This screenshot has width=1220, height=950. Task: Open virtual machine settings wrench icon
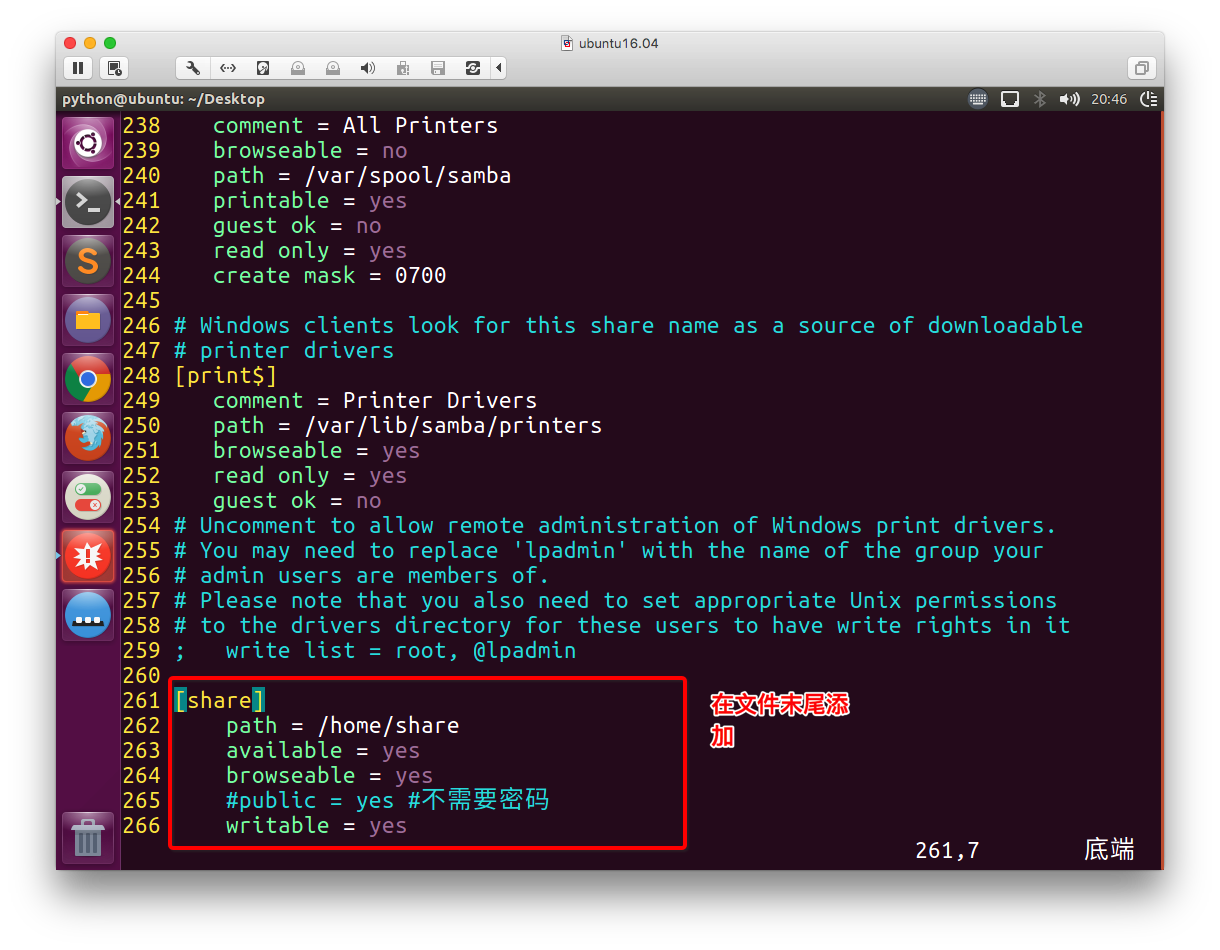(x=193, y=68)
